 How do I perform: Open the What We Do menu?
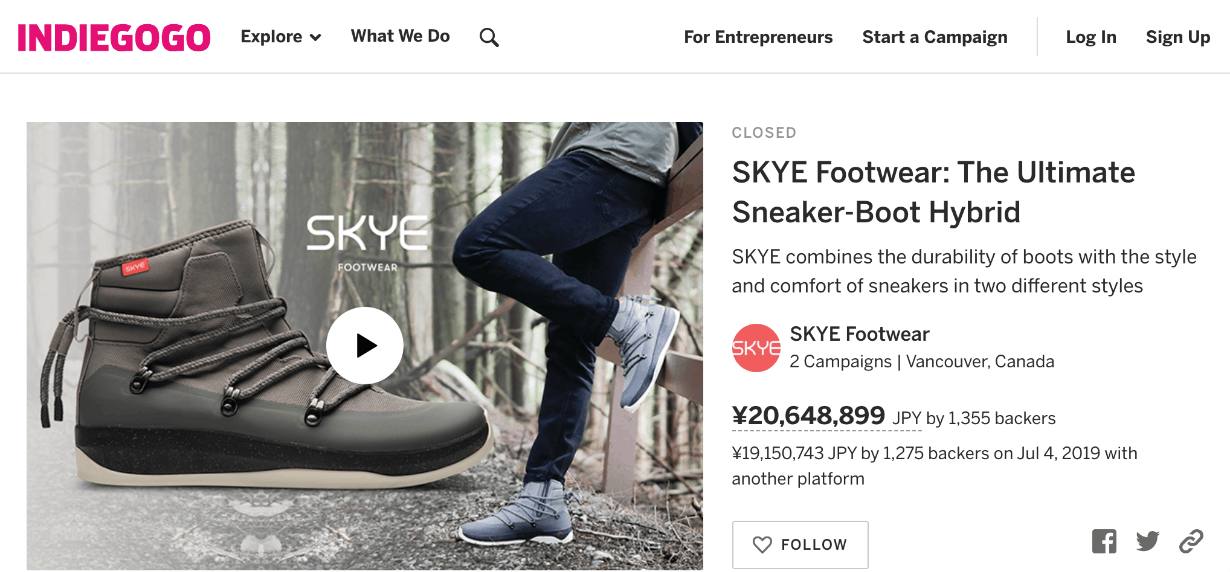tap(400, 37)
